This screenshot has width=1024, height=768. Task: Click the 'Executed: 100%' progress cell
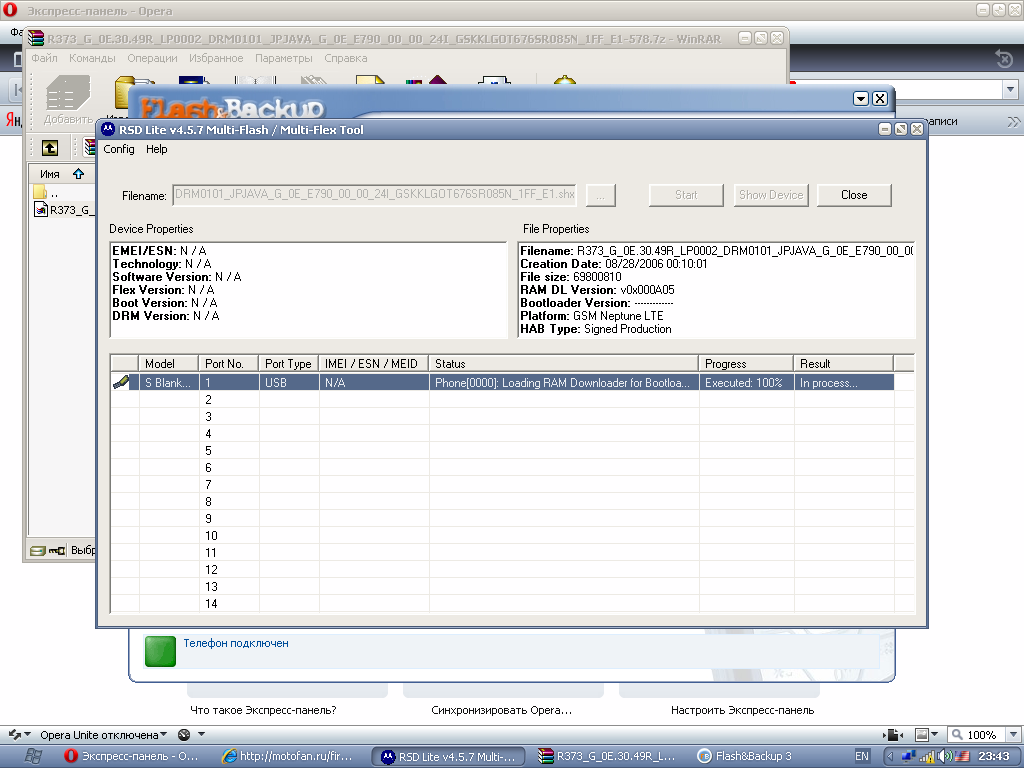pyautogui.click(x=746, y=383)
